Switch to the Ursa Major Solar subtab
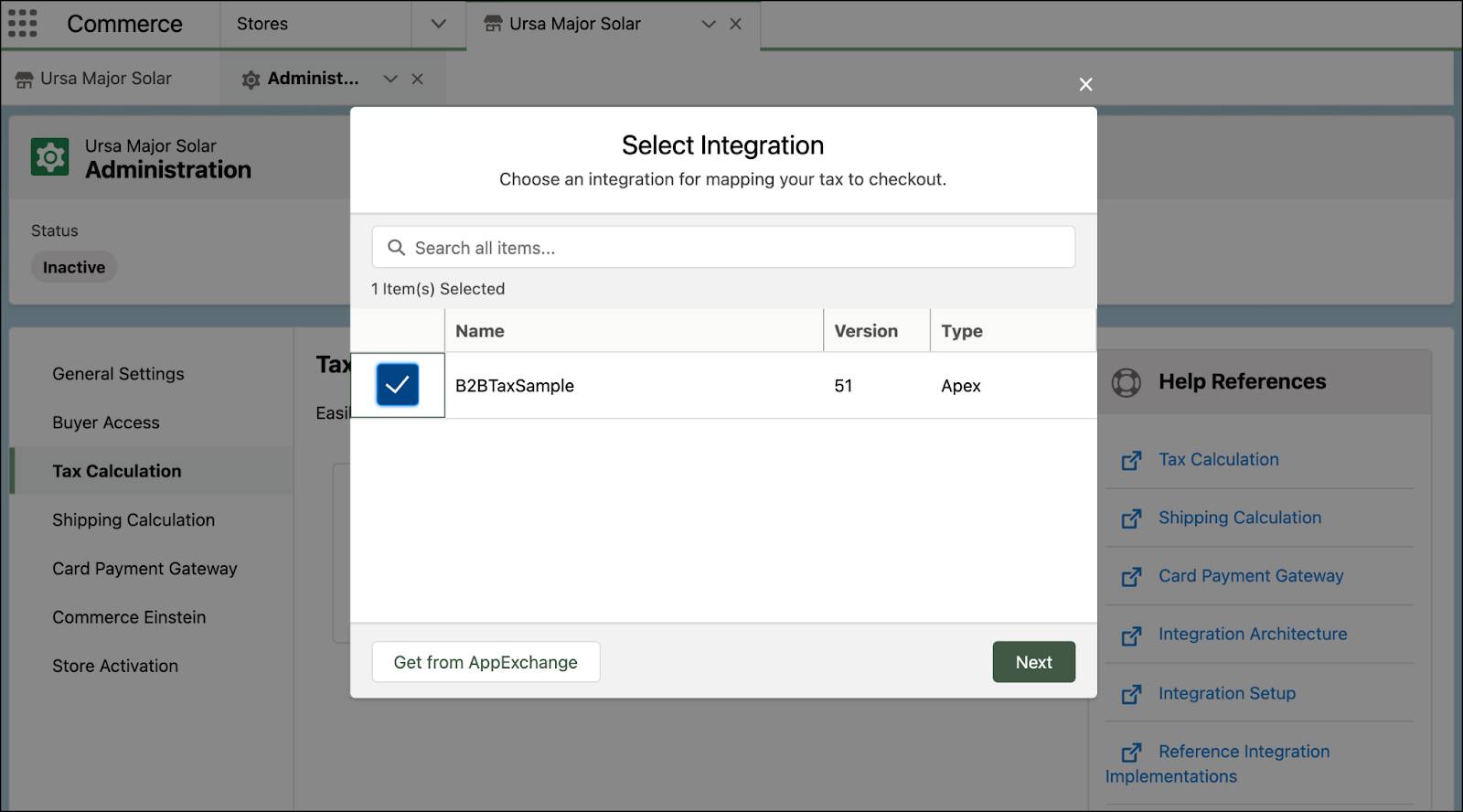 pos(106,79)
